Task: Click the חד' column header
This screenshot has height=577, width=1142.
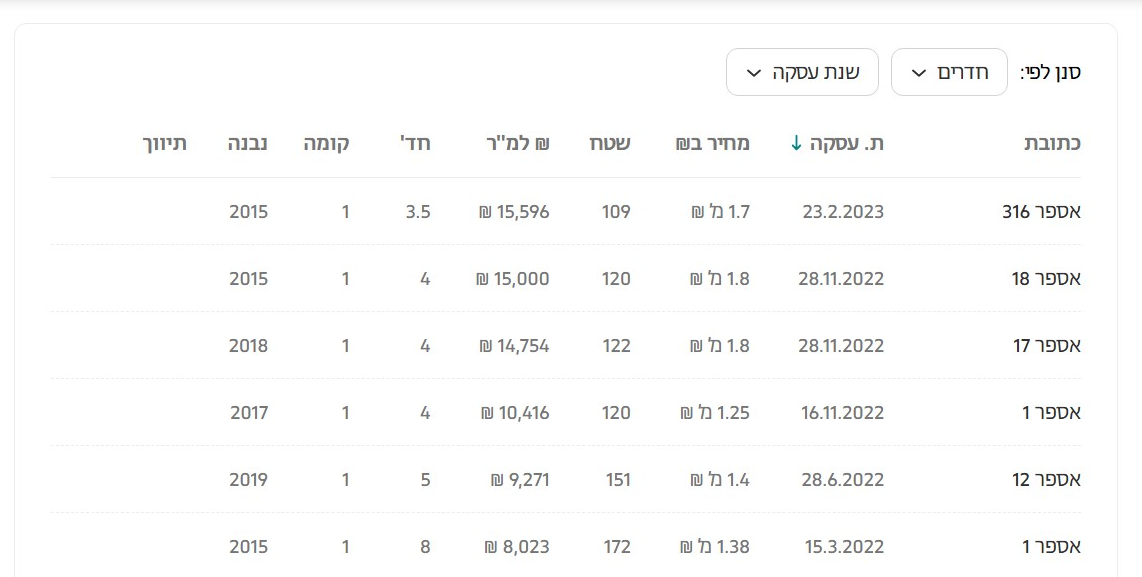Action: (x=415, y=143)
